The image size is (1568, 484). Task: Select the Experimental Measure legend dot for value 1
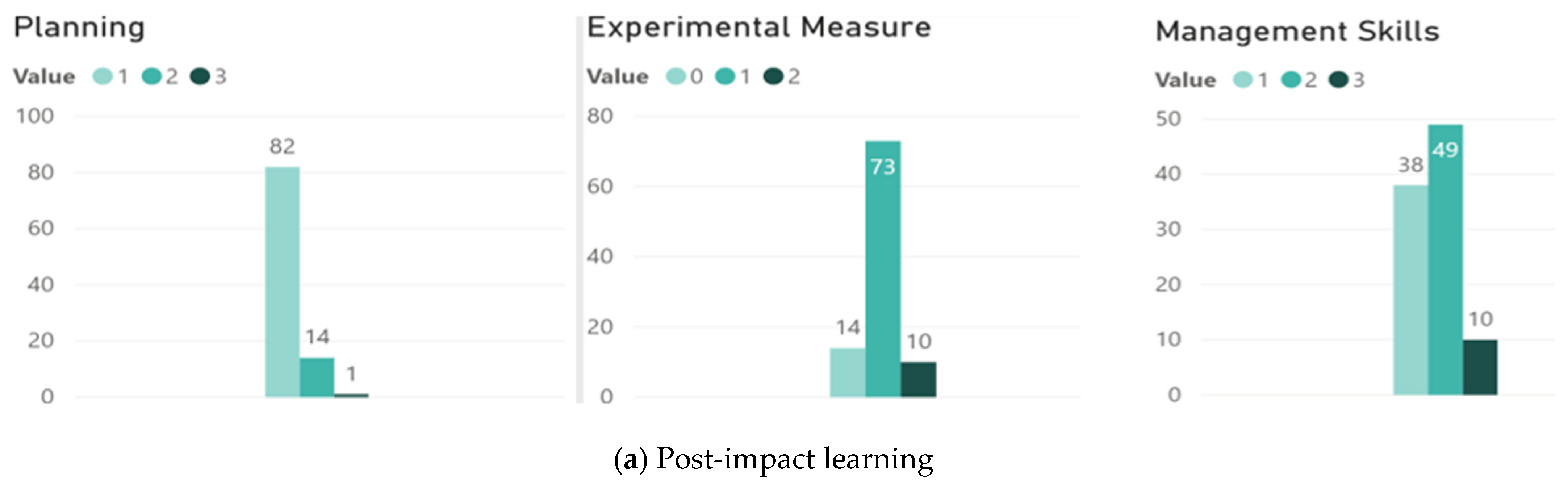click(x=725, y=76)
